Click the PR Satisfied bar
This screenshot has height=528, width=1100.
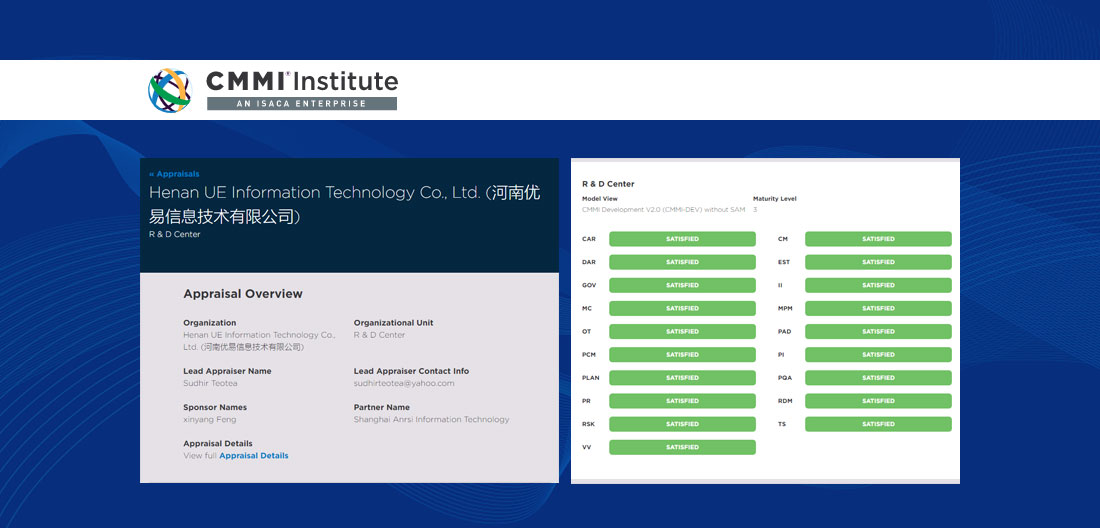(x=682, y=401)
